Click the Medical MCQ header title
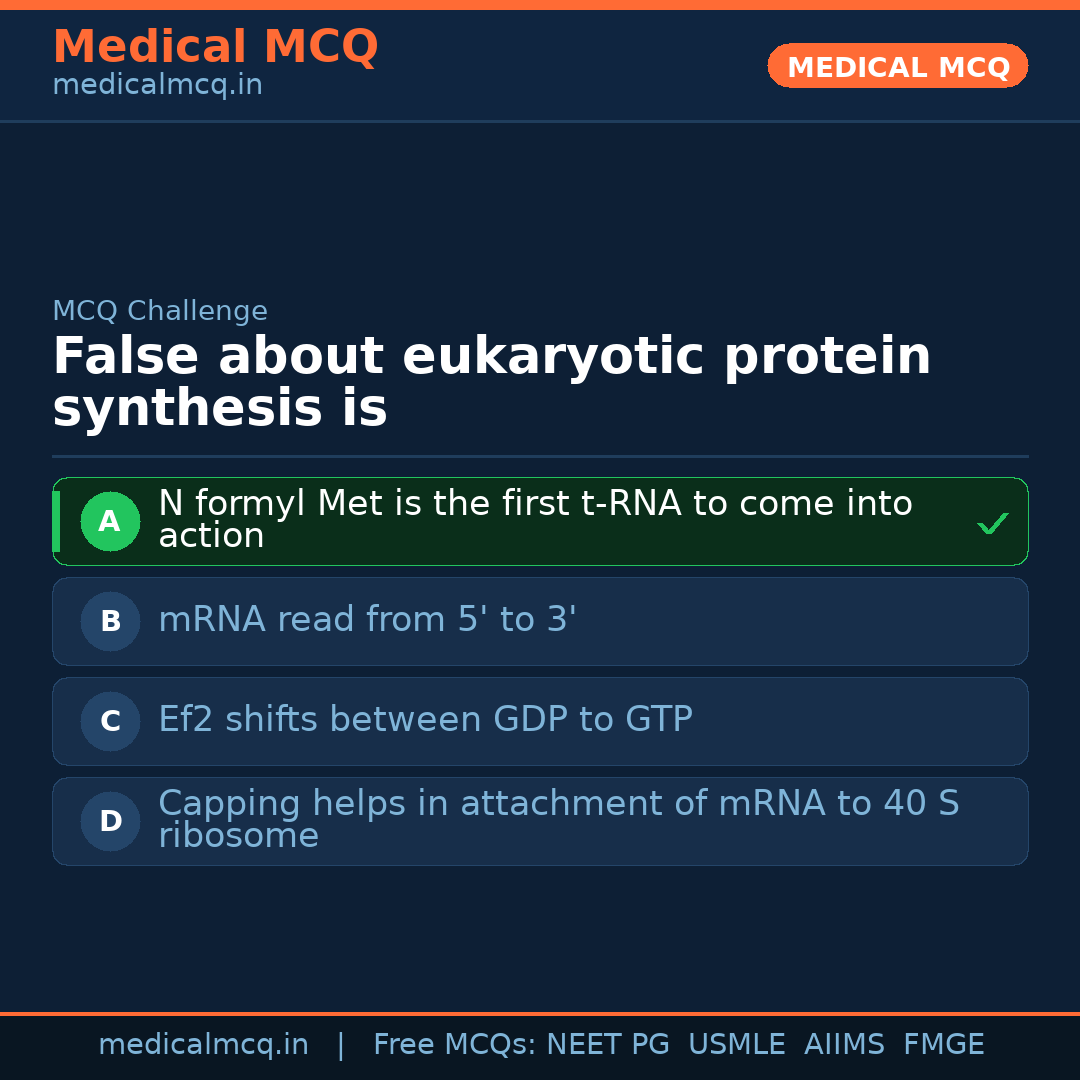Viewport: 1080px width, 1080px height. [x=215, y=47]
